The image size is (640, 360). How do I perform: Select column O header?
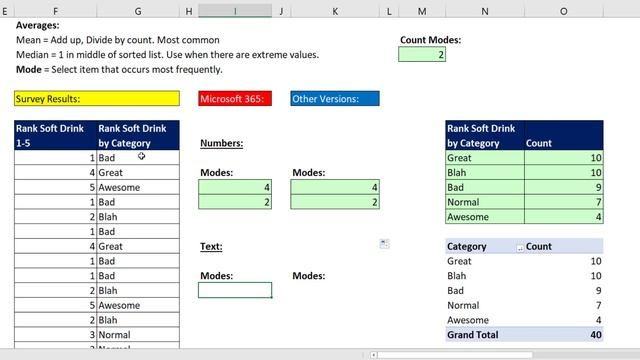[564, 11]
